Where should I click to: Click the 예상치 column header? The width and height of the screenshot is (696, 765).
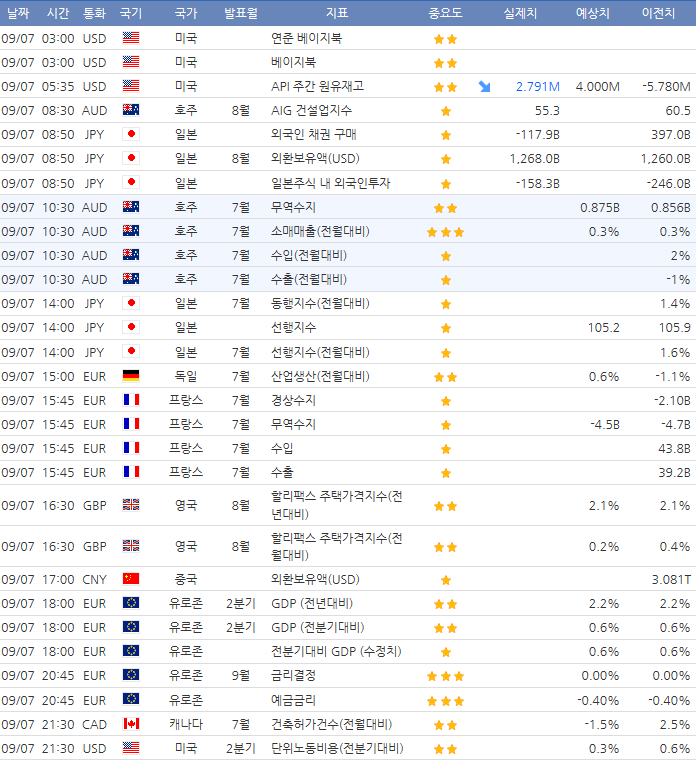593,13
